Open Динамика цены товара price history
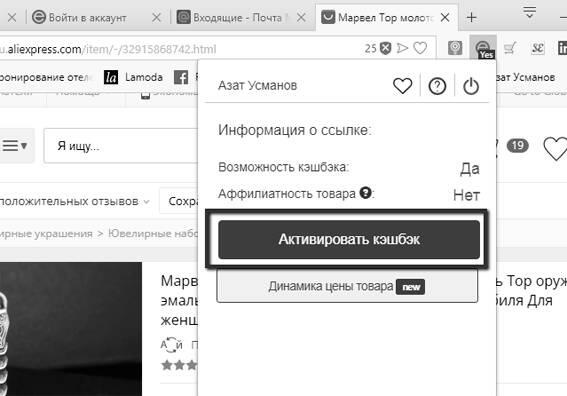This screenshot has width=567, height=396. [x=347, y=286]
